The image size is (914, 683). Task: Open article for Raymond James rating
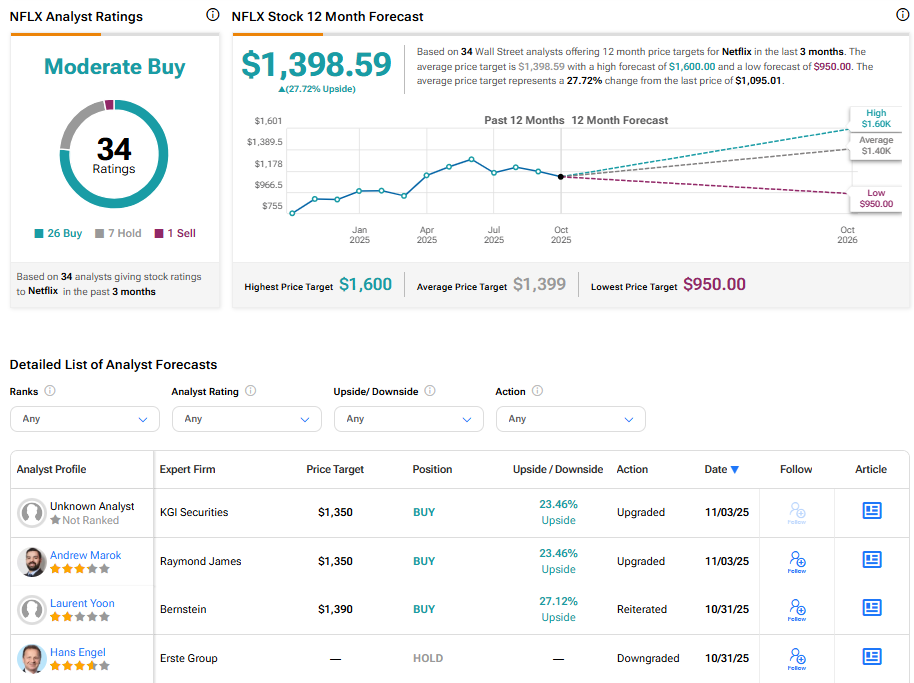pyautogui.click(x=871, y=560)
